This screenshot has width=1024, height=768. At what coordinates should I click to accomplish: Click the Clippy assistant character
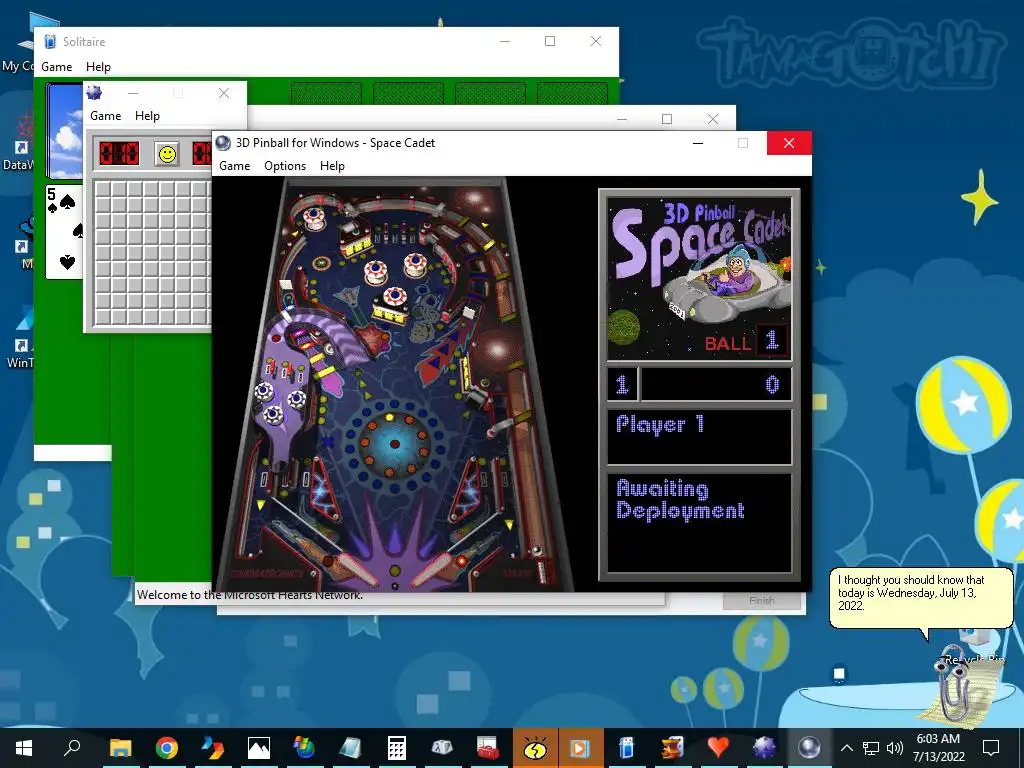pos(959,683)
